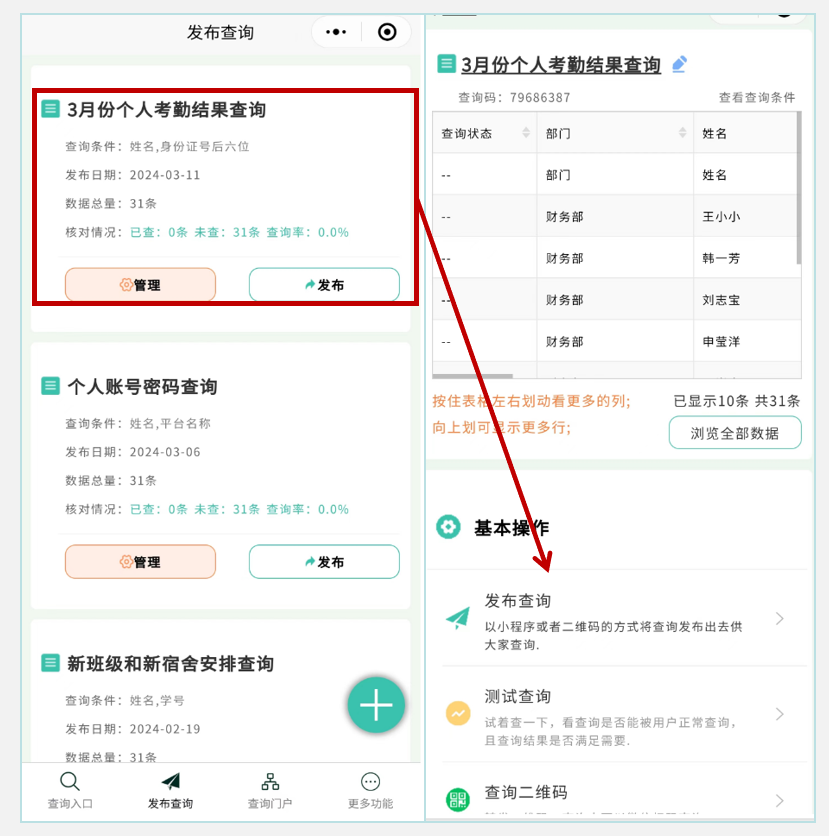Sort by the 部门 column arrows
829x836 pixels.
point(682,133)
